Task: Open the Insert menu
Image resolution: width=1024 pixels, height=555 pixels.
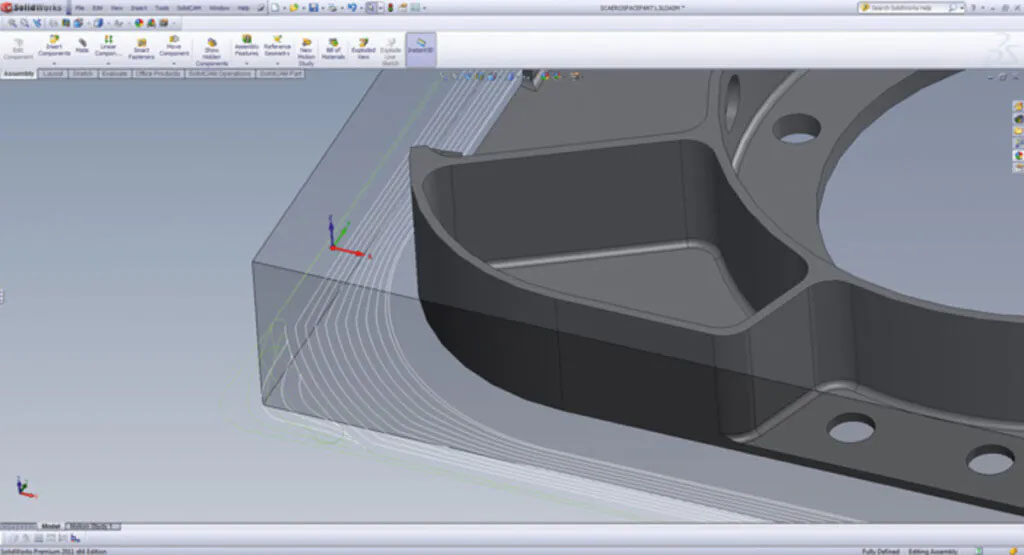Action: [139, 8]
